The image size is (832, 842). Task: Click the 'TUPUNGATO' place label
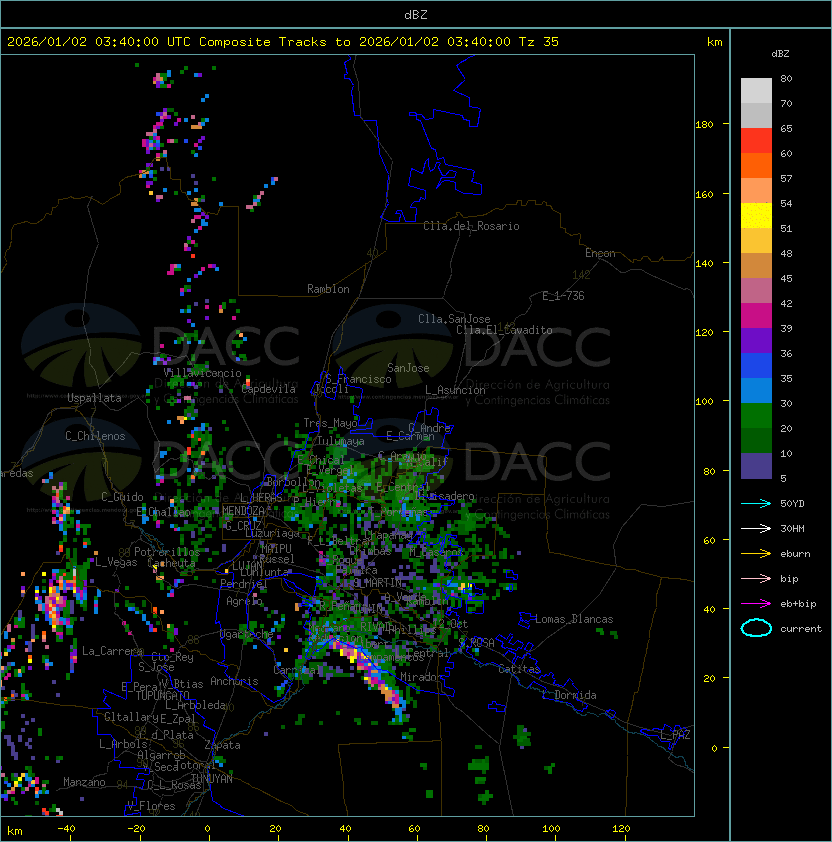[x=162, y=695]
